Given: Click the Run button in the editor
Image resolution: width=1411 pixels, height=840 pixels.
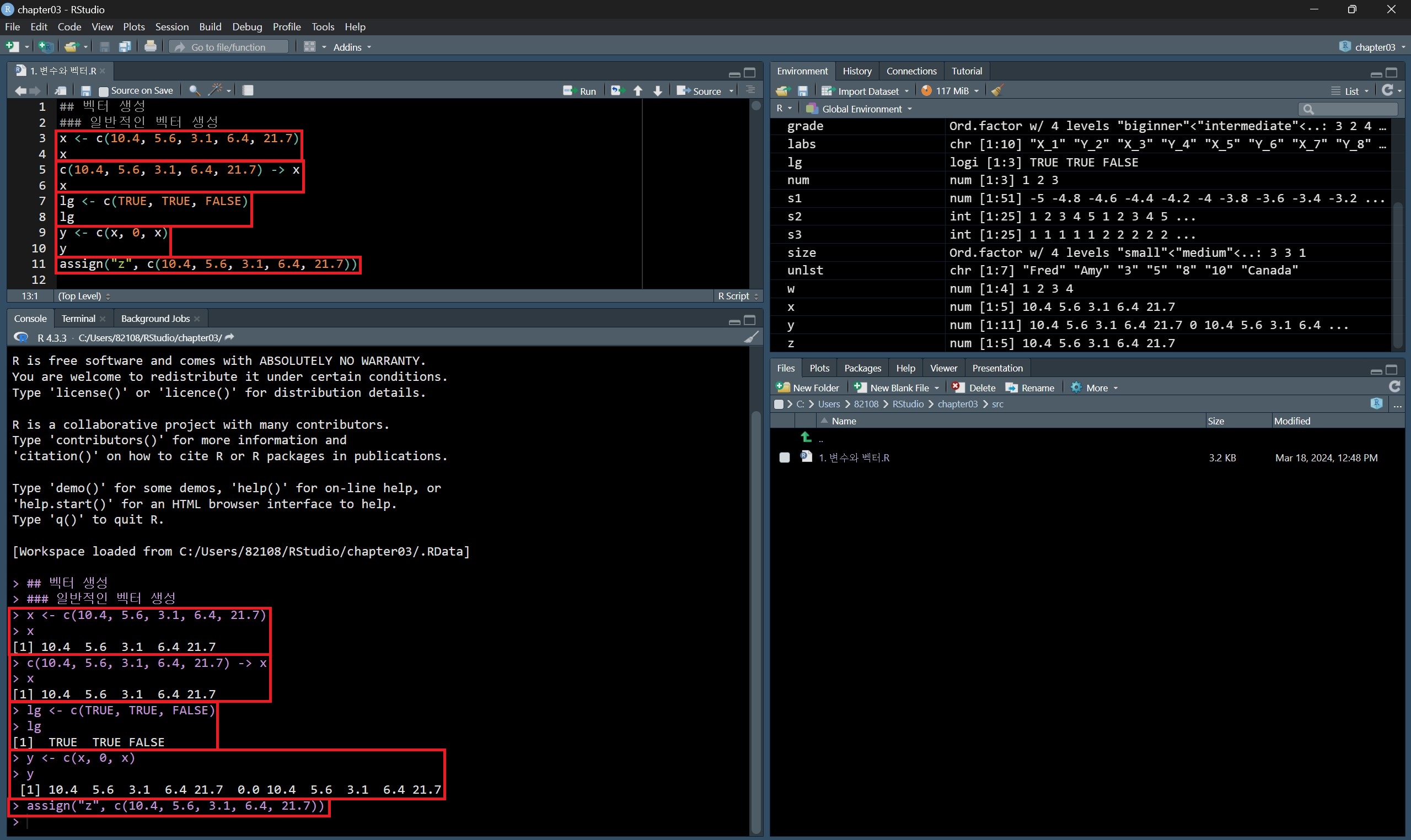Looking at the screenshot, I should 580,90.
